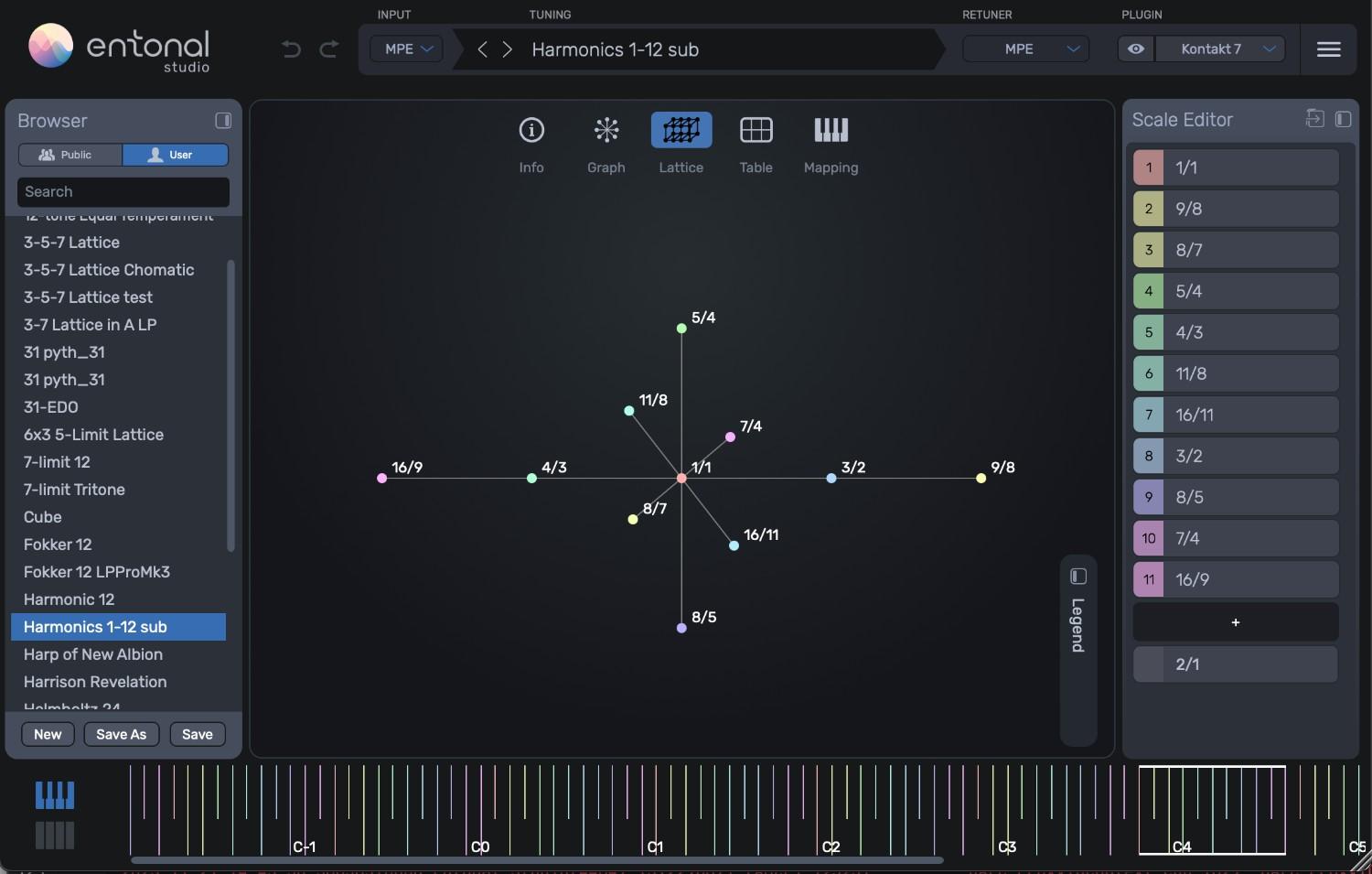Open the hamburger menu icon
This screenshot has height=874, width=1372.
(x=1328, y=49)
